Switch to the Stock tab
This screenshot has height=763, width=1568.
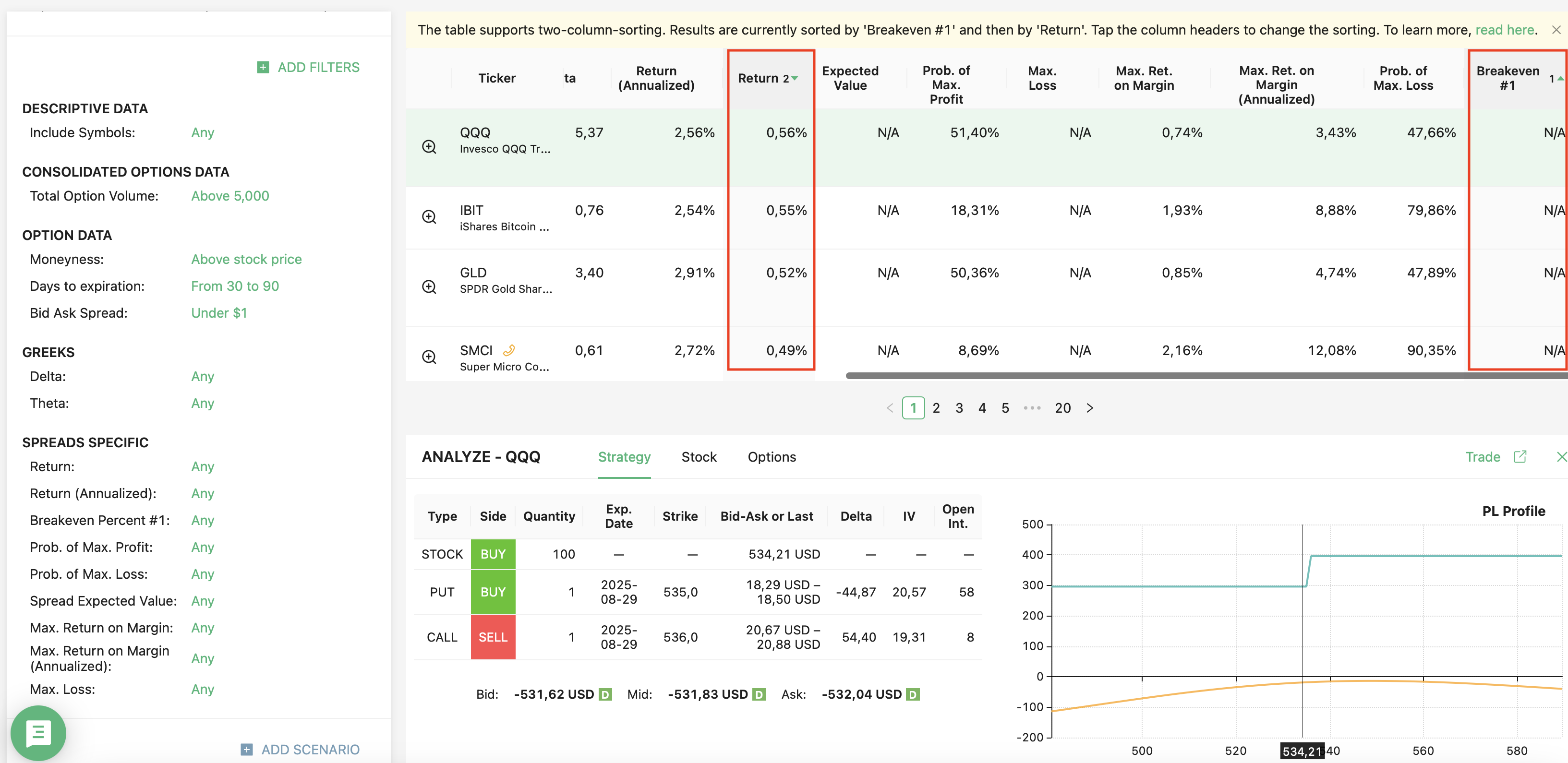pyautogui.click(x=699, y=457)
